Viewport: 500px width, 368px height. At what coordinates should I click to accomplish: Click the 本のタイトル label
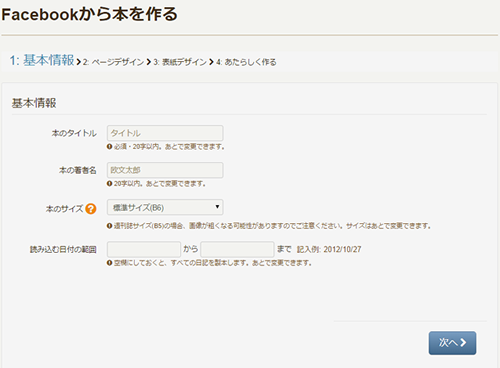[x=74, y=133]
